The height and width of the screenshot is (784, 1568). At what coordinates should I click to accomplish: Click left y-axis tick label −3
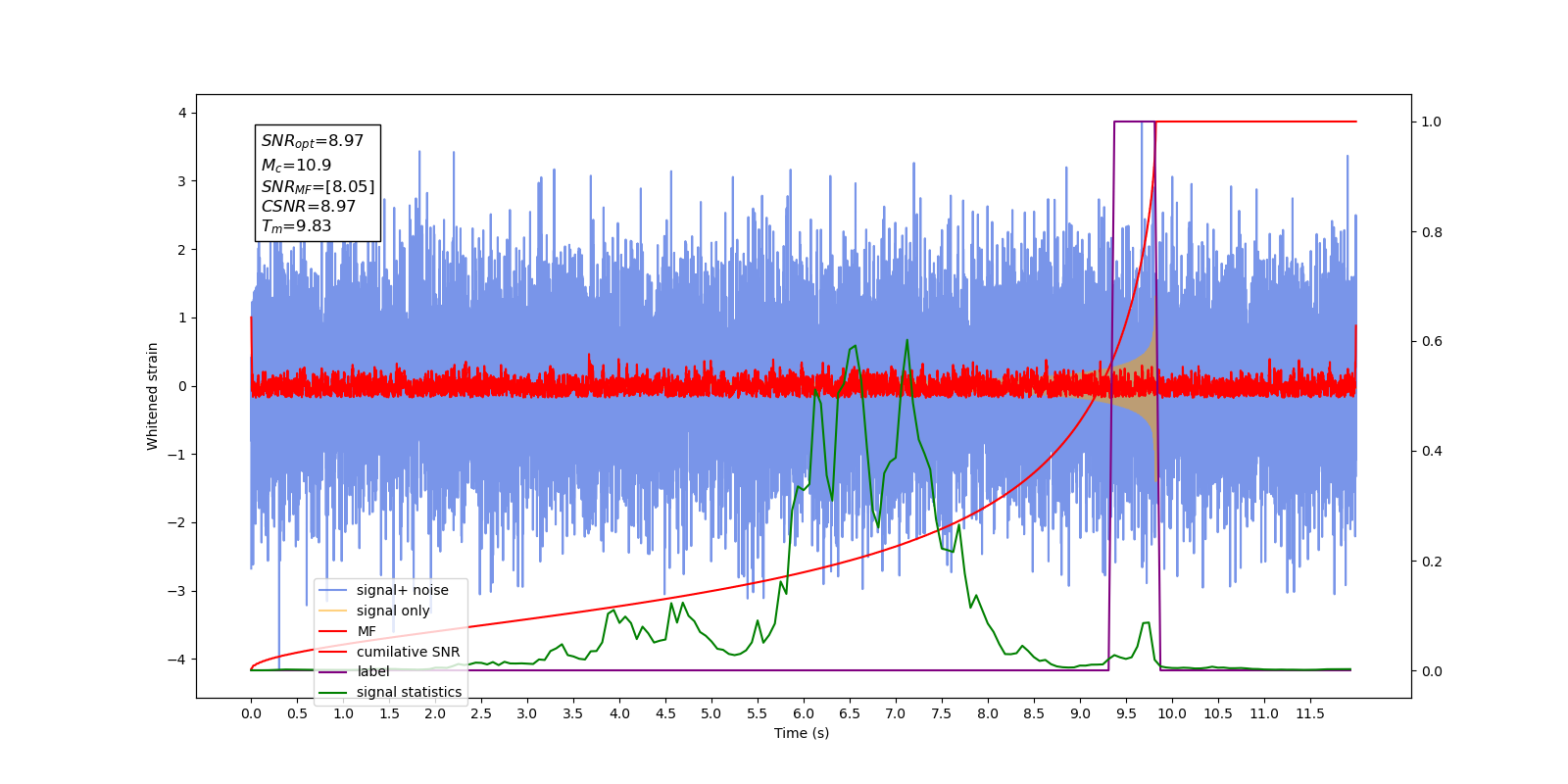[176, 591]
